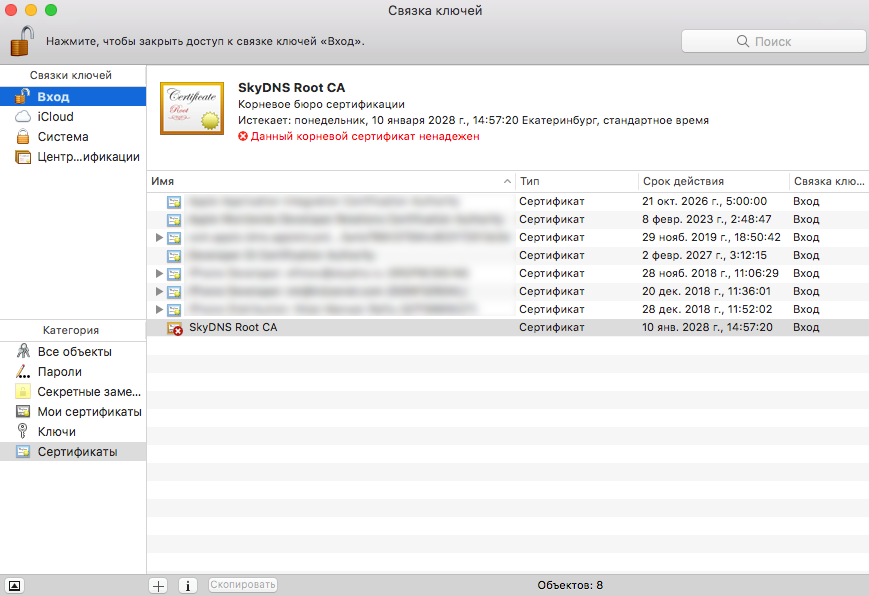Click the certificate icon in the 29 нояб. 2019 row
The height and width of the screenshot is (596, 869).
coord(174,238)
